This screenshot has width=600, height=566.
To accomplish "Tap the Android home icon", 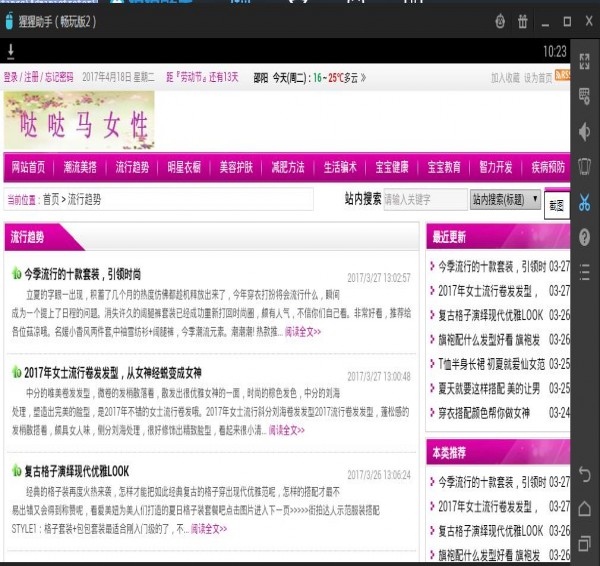I will pyautogui.click(x=584, y=509).
